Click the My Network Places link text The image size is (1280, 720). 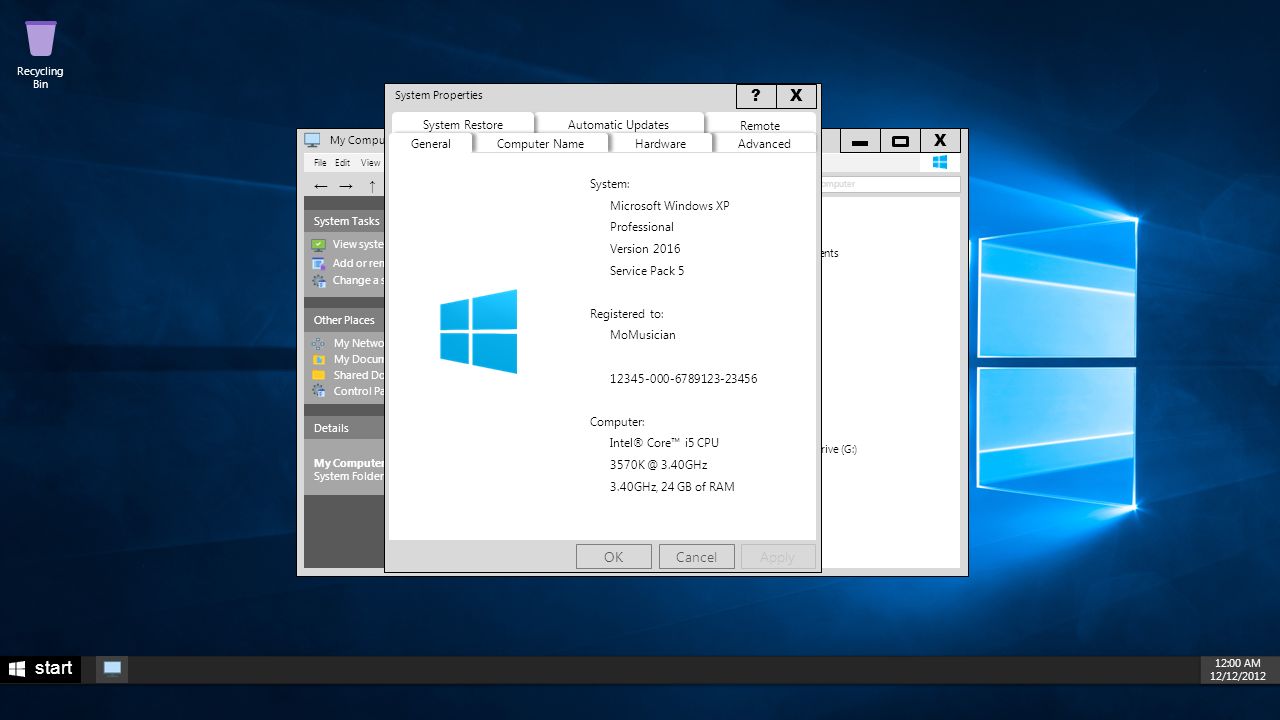pyautogui.click(x=359, y=343)
